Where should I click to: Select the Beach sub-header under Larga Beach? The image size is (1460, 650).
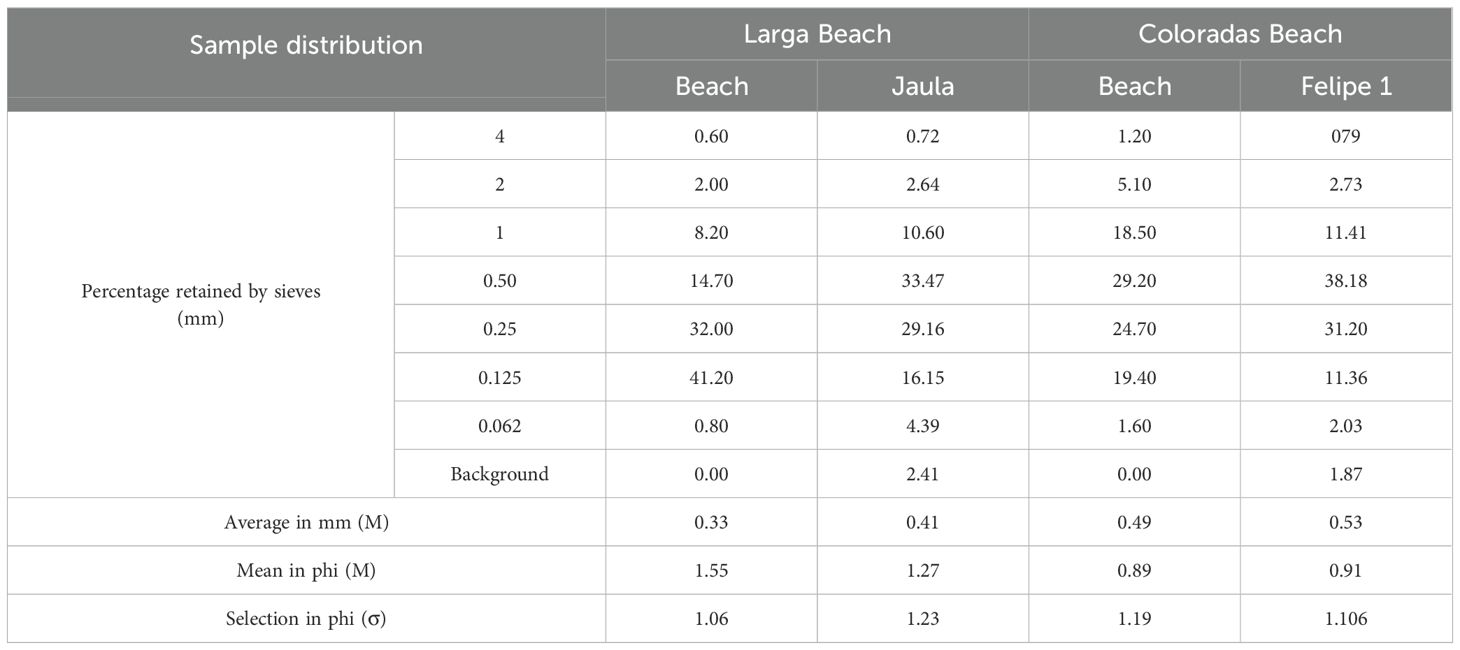pos(711,87)
